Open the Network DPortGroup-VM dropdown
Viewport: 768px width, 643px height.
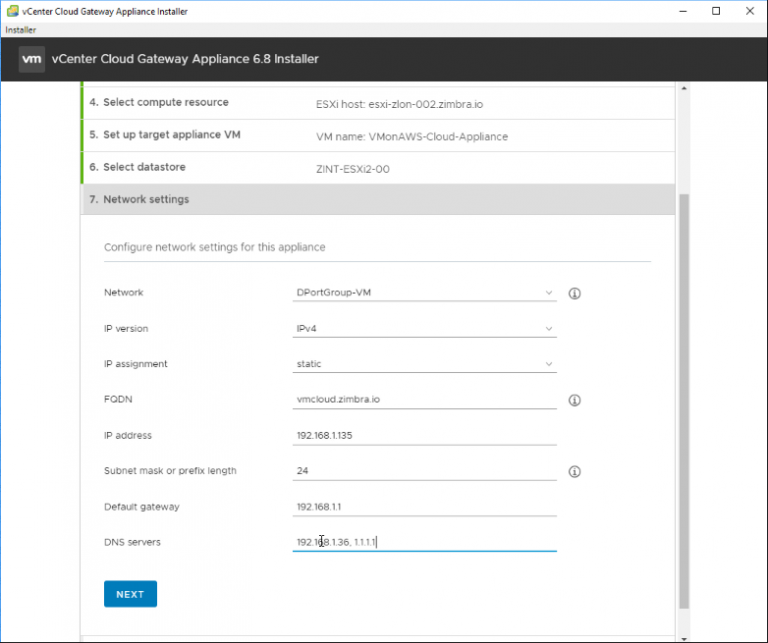pos(424,293)
